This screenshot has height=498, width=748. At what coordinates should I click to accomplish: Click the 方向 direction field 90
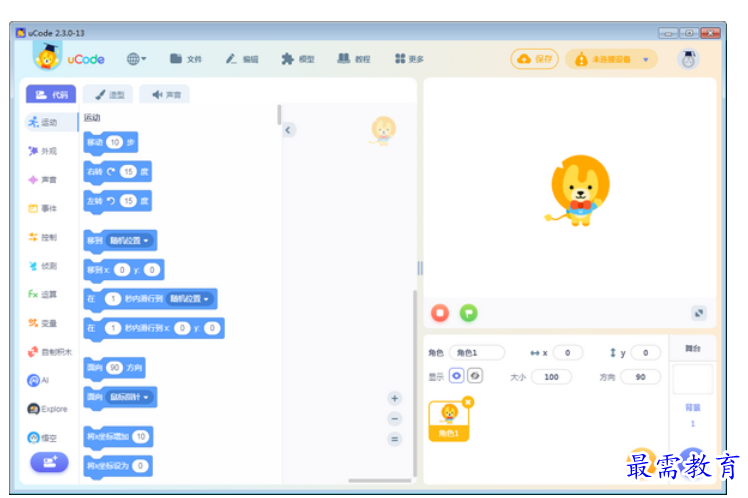(x=641, y=377)
